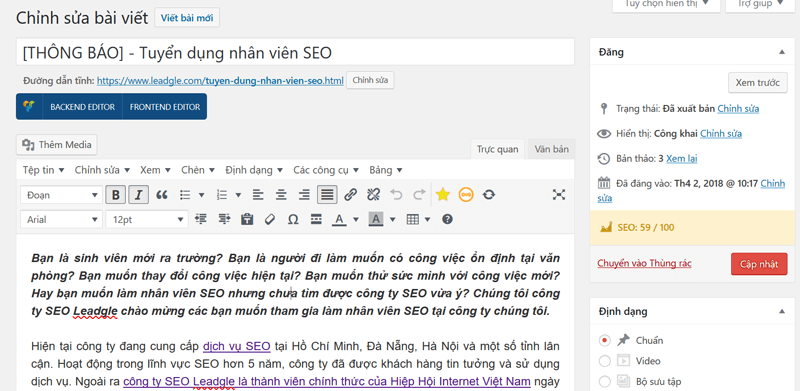Remove link with unlink icon
Image resolution: width=800 pixels, height=391 pixels.
373,194
